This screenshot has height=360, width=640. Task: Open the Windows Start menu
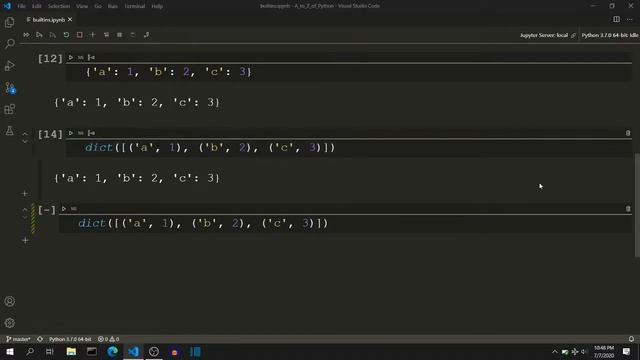click(x=10, y=352)
